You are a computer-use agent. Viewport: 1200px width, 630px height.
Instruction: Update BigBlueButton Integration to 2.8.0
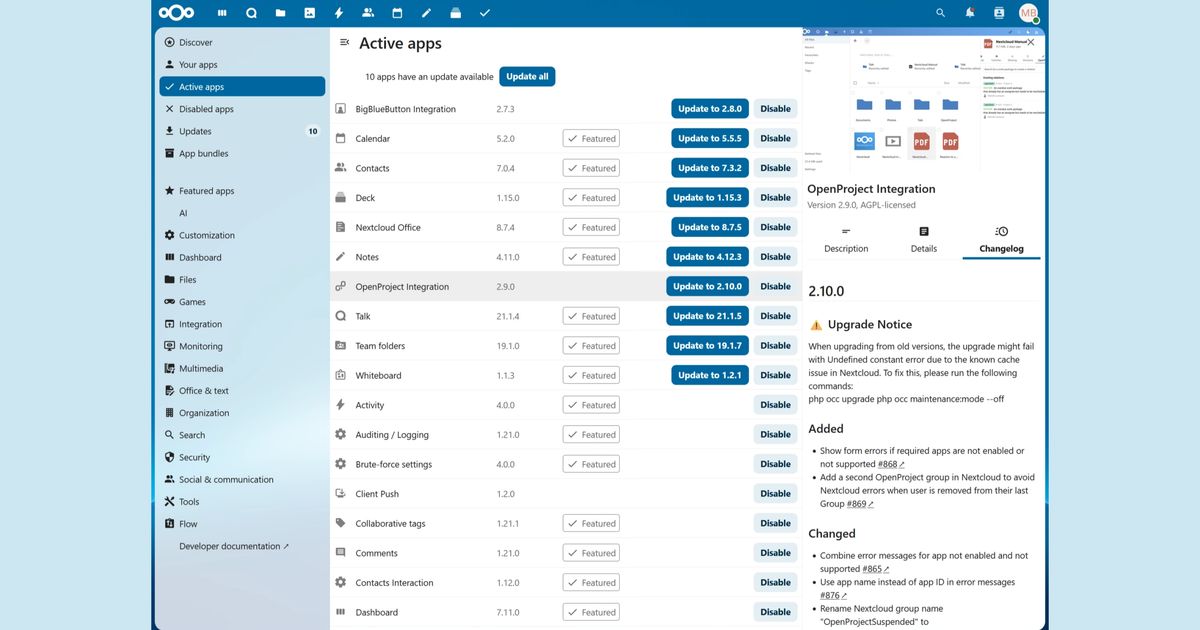tap(710, 109)
